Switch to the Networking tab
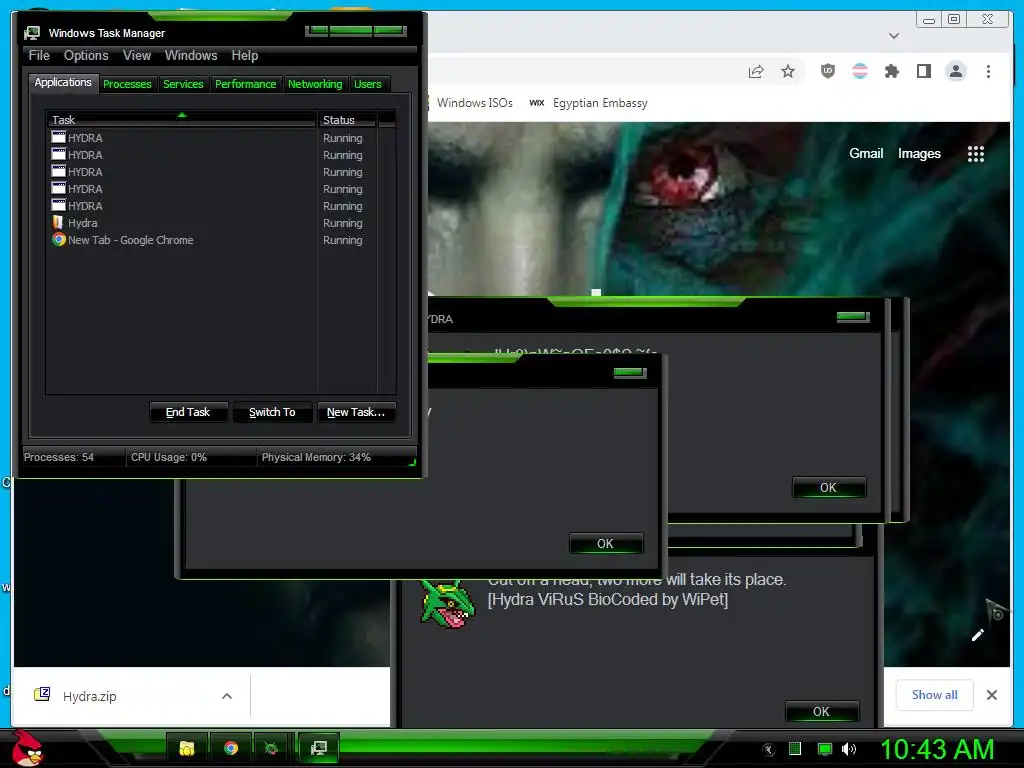Image resolution: width=1024 pixels, height=768 pixels. click(x=315, y=84)
